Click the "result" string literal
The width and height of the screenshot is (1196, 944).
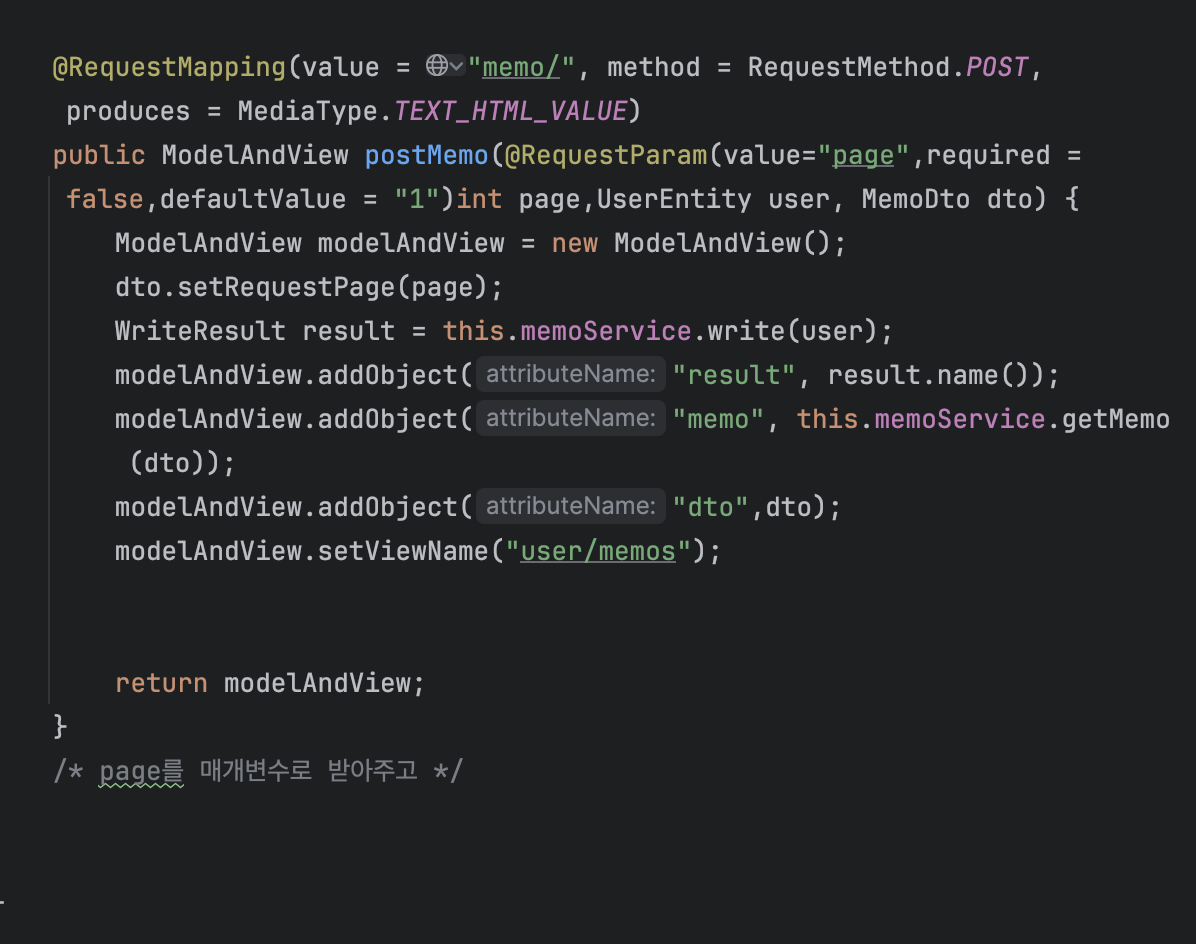pos(734,375)
